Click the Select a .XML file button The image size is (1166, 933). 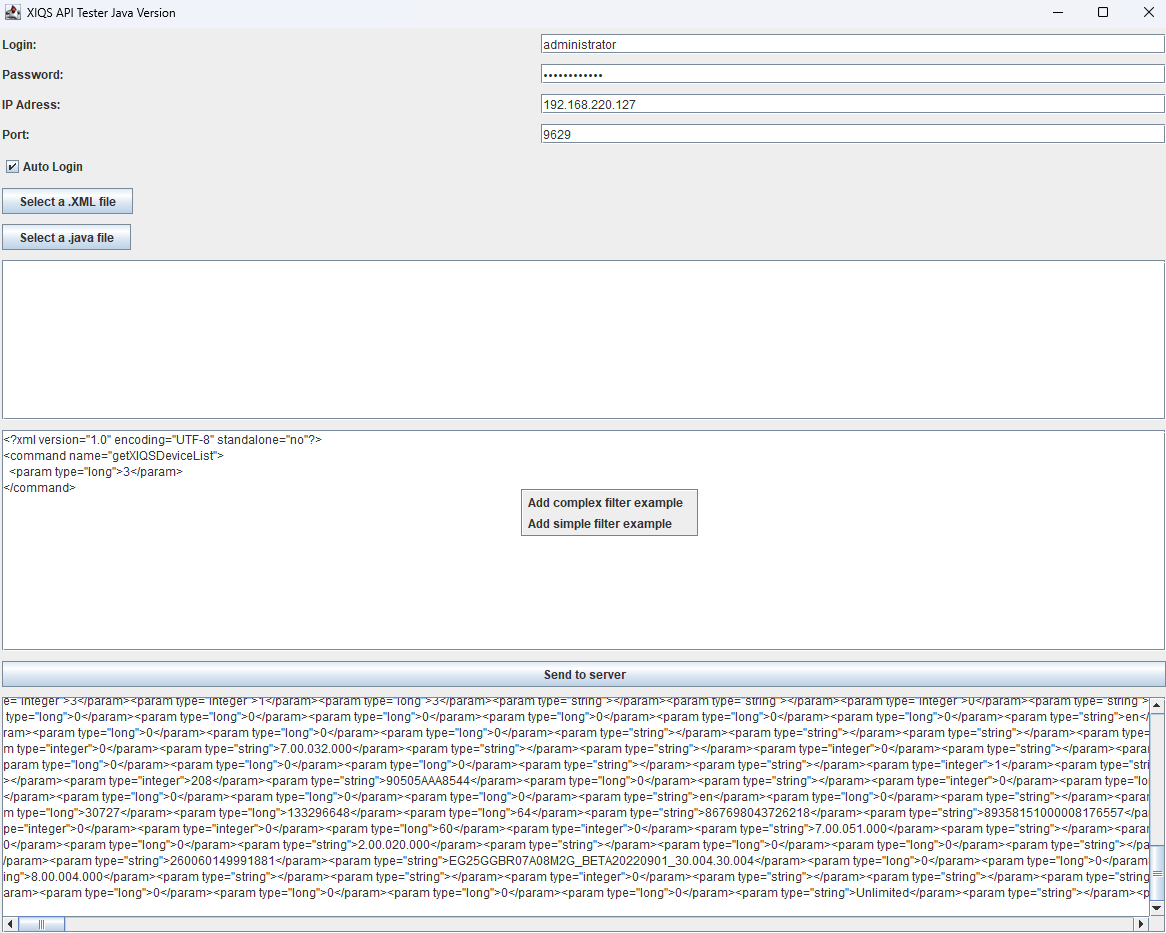click(x=67, y=201)
